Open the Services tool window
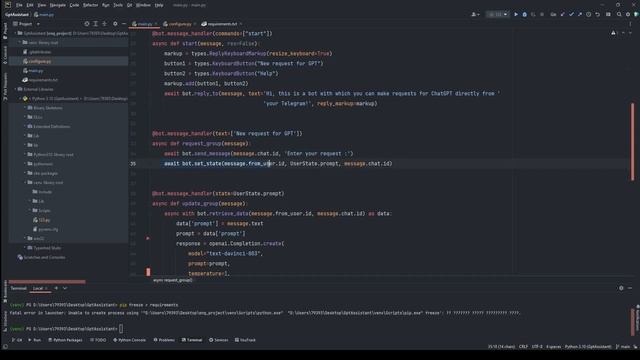This screenshot has width=640, height=360. 219,340
